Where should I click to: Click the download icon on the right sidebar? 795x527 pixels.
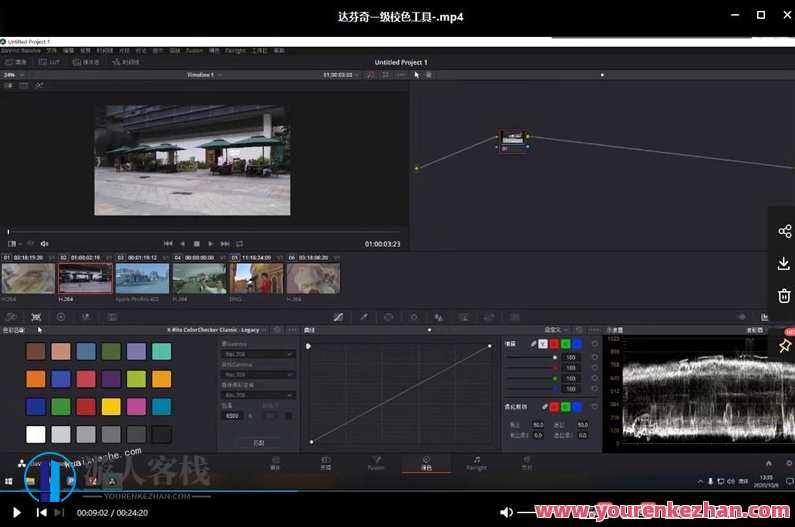[x=784, y=264]
